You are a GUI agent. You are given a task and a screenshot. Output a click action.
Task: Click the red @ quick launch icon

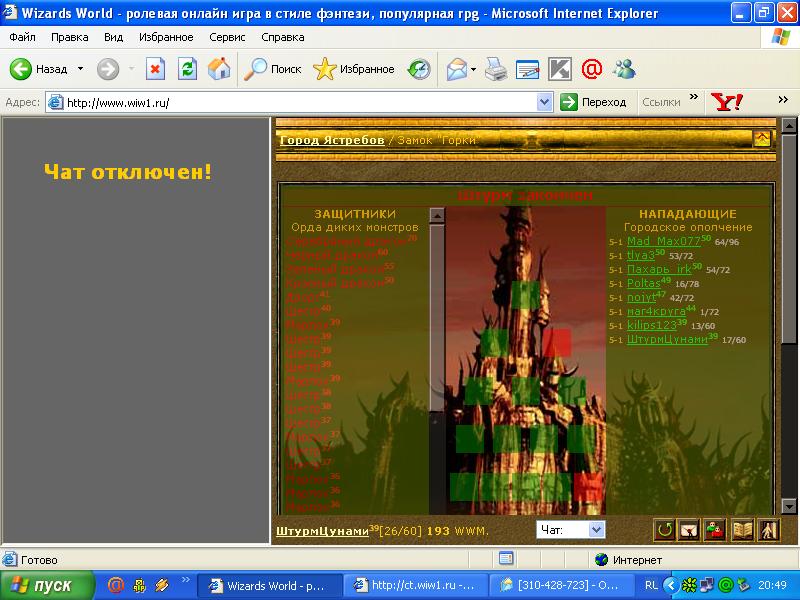(x=115, y=585)
